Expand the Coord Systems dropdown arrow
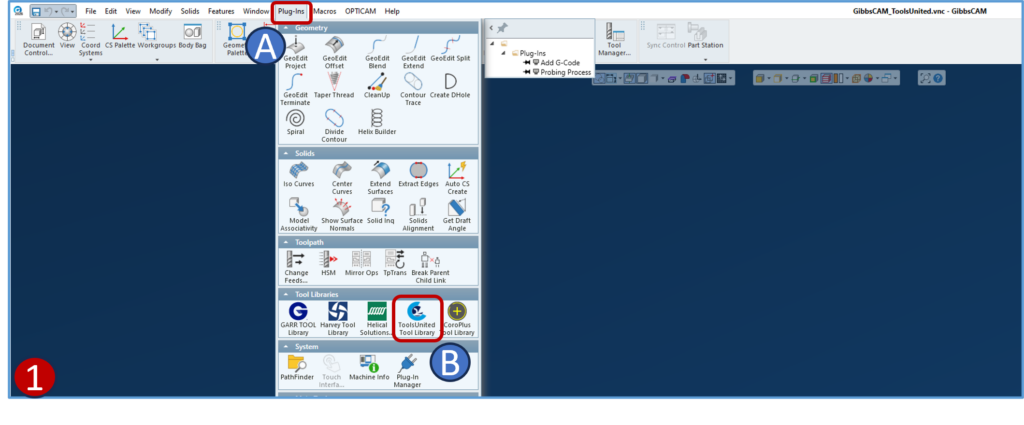This screenshot has width=1024, height=425. [90, 59]
